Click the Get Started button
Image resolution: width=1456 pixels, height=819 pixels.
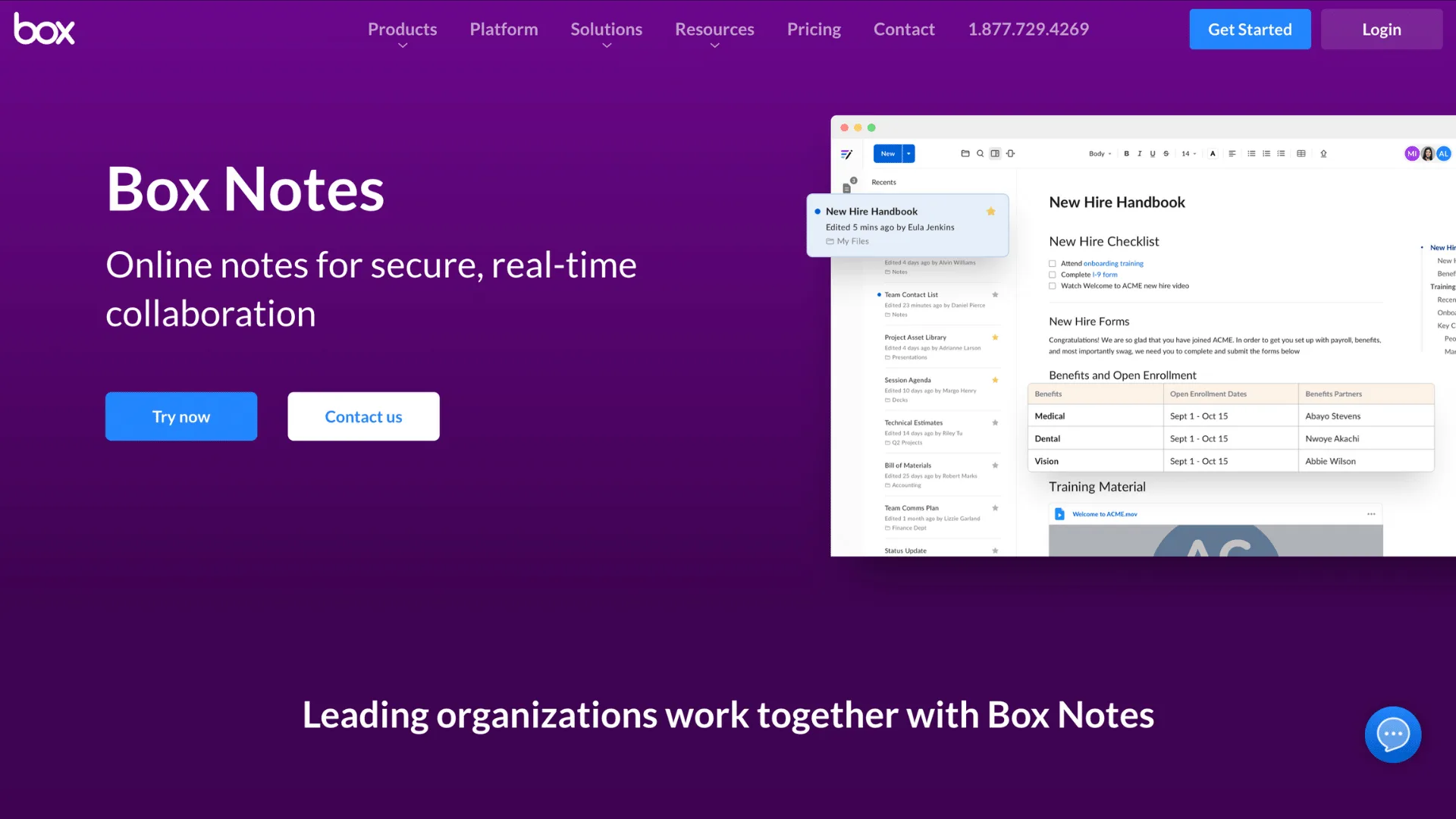click(x=1250, y=30)
